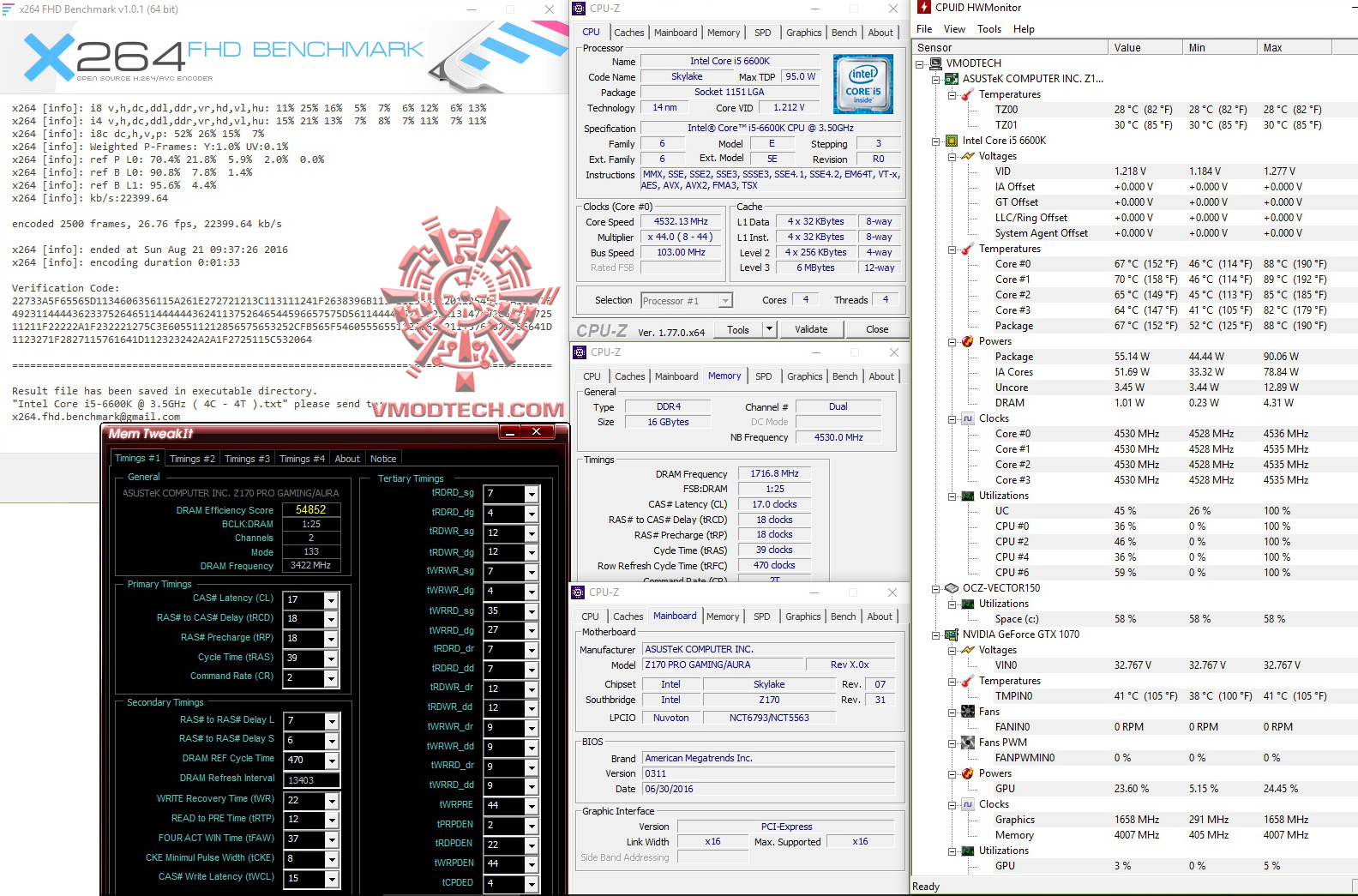This screenshot has height=896, width=1358.
Task: Click the X264 FHD Benchmark logo banner
Action: 283,57
